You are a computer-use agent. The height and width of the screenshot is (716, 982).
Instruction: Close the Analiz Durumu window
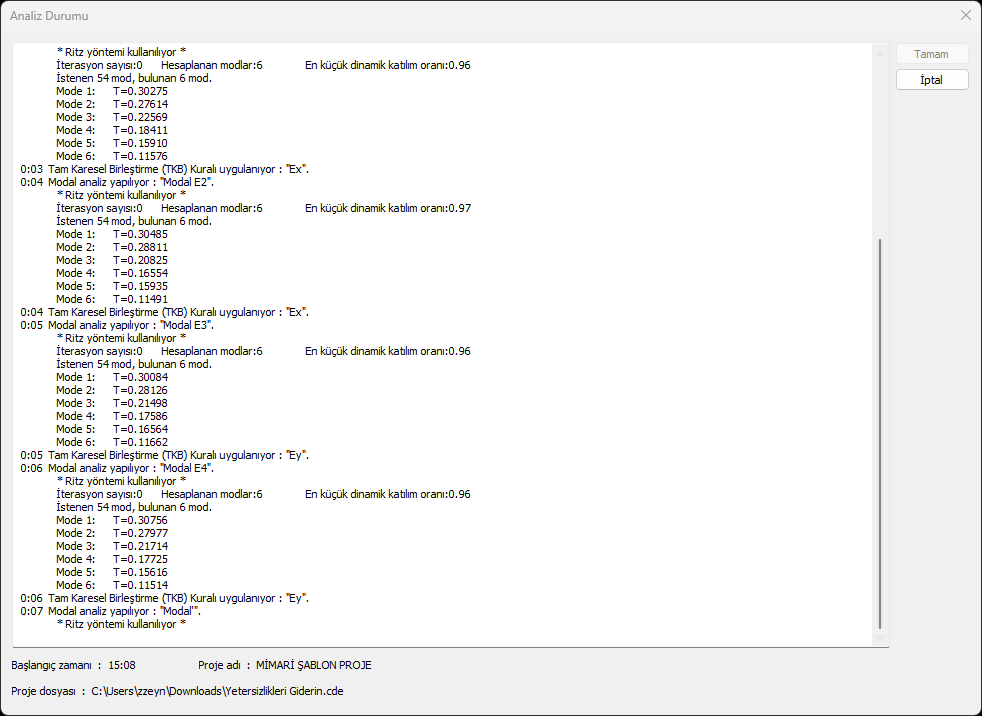point(965,16)
